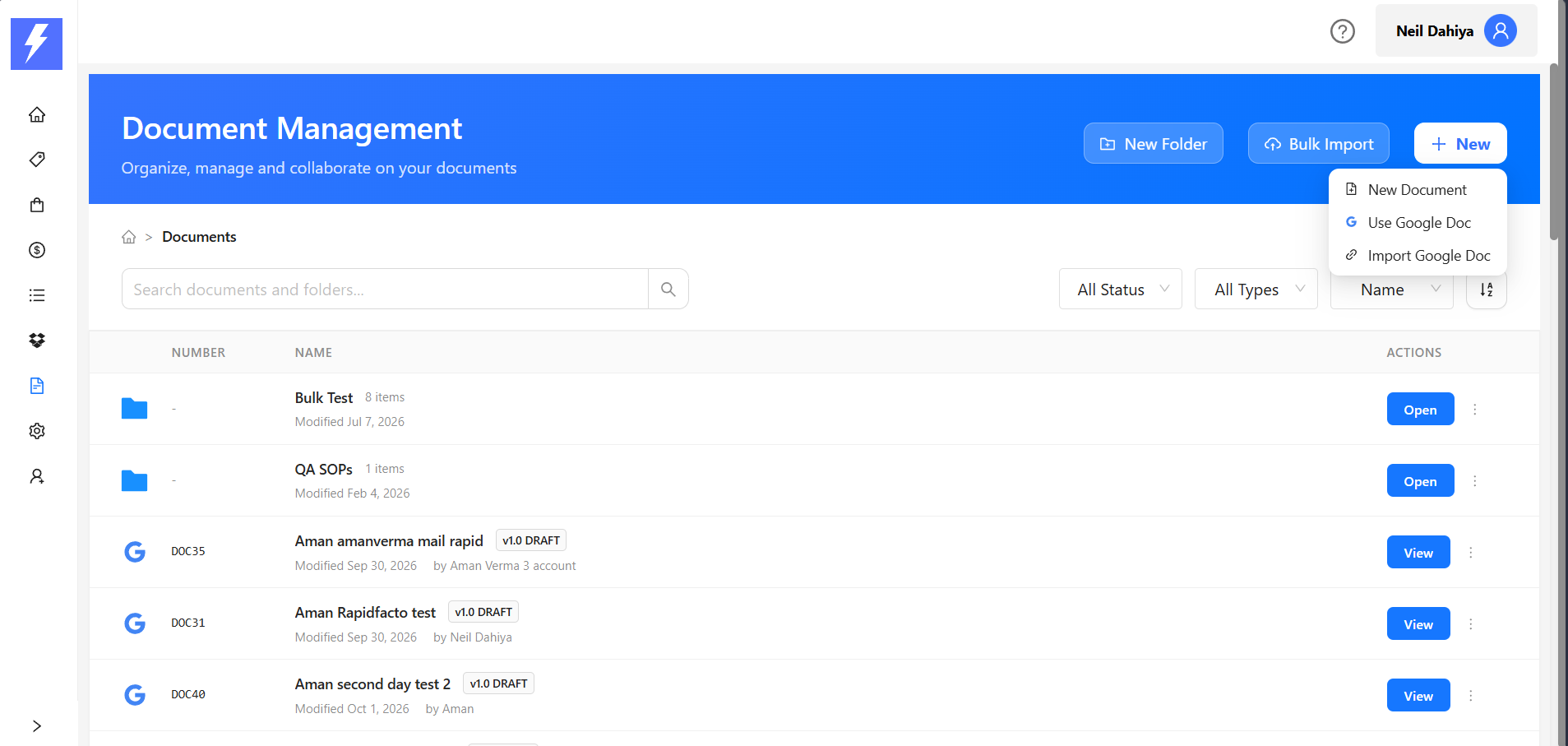The image size is (1568, 746).
Task: Click the Documents breadcrumb
Action: [x=199, y=237]
